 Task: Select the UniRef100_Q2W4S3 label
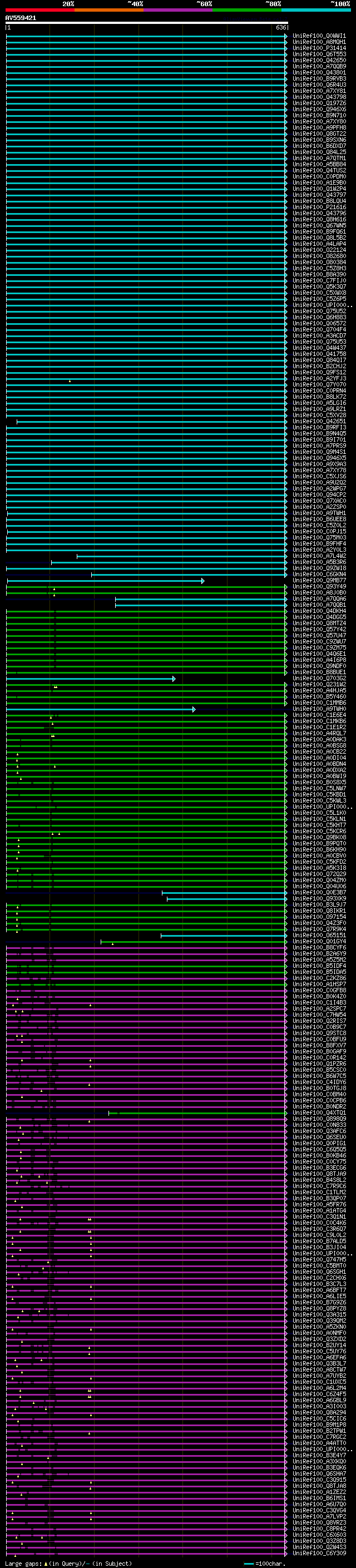(x=319, y=1547)
